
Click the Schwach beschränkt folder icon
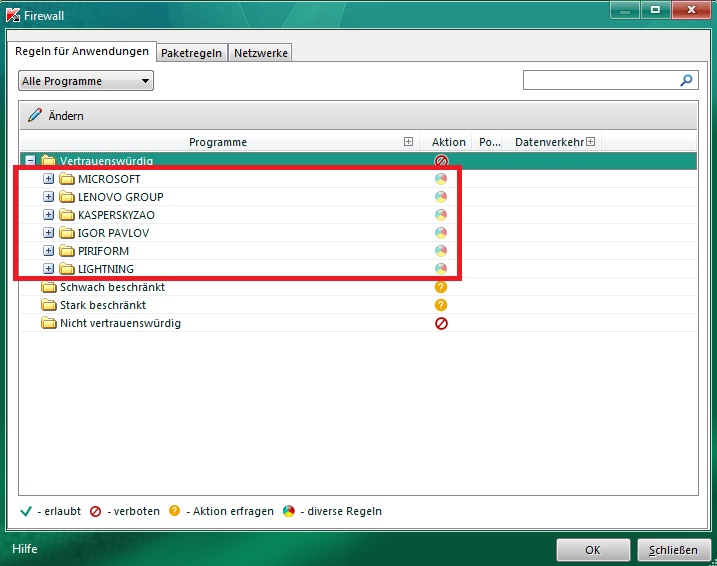[48, 287]
